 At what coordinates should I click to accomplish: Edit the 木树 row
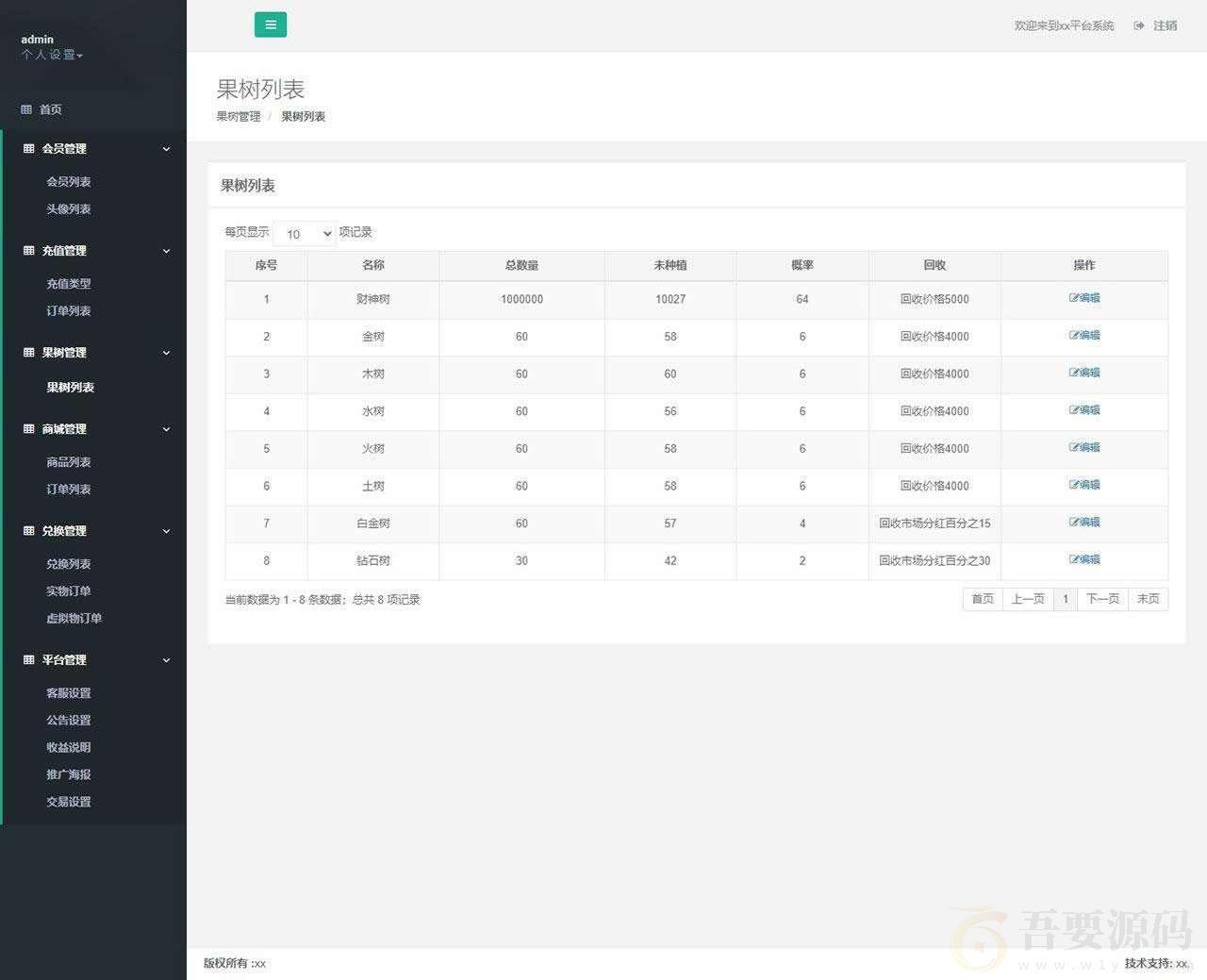pos(1084,373)
